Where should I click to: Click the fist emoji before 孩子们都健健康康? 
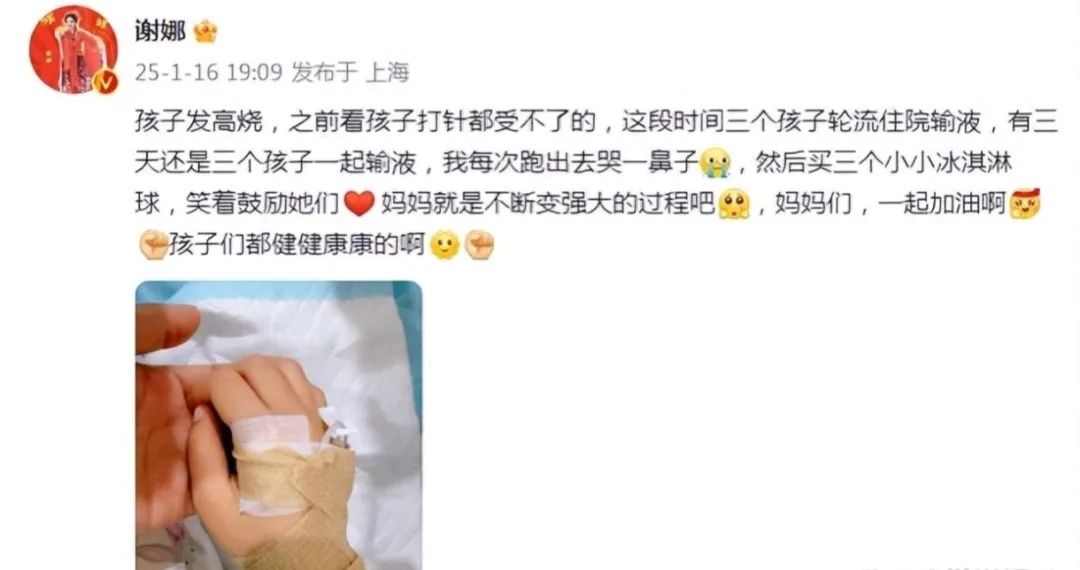point(153,244)
